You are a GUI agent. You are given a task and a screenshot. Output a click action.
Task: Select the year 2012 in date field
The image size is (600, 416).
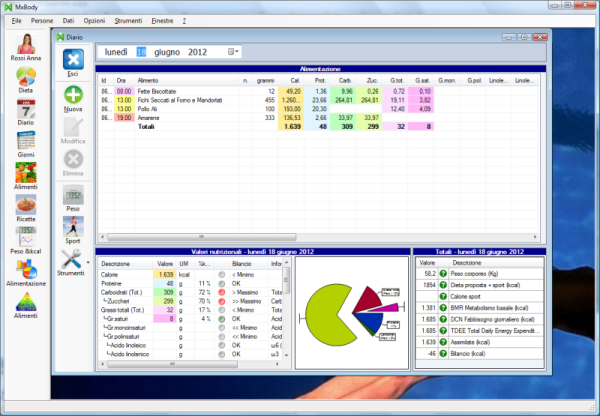[x=197, y=52]
